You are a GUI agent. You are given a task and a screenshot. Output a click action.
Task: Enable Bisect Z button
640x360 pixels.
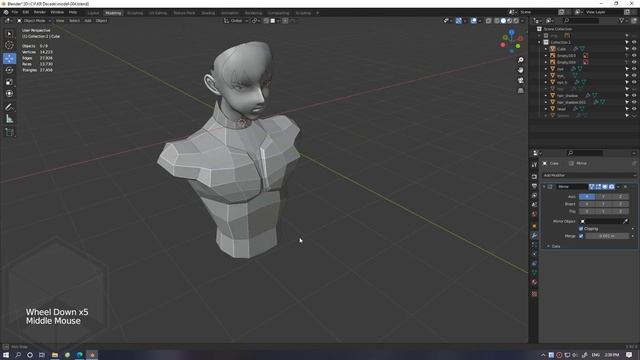pyautogui.click(x=620, y=204)
